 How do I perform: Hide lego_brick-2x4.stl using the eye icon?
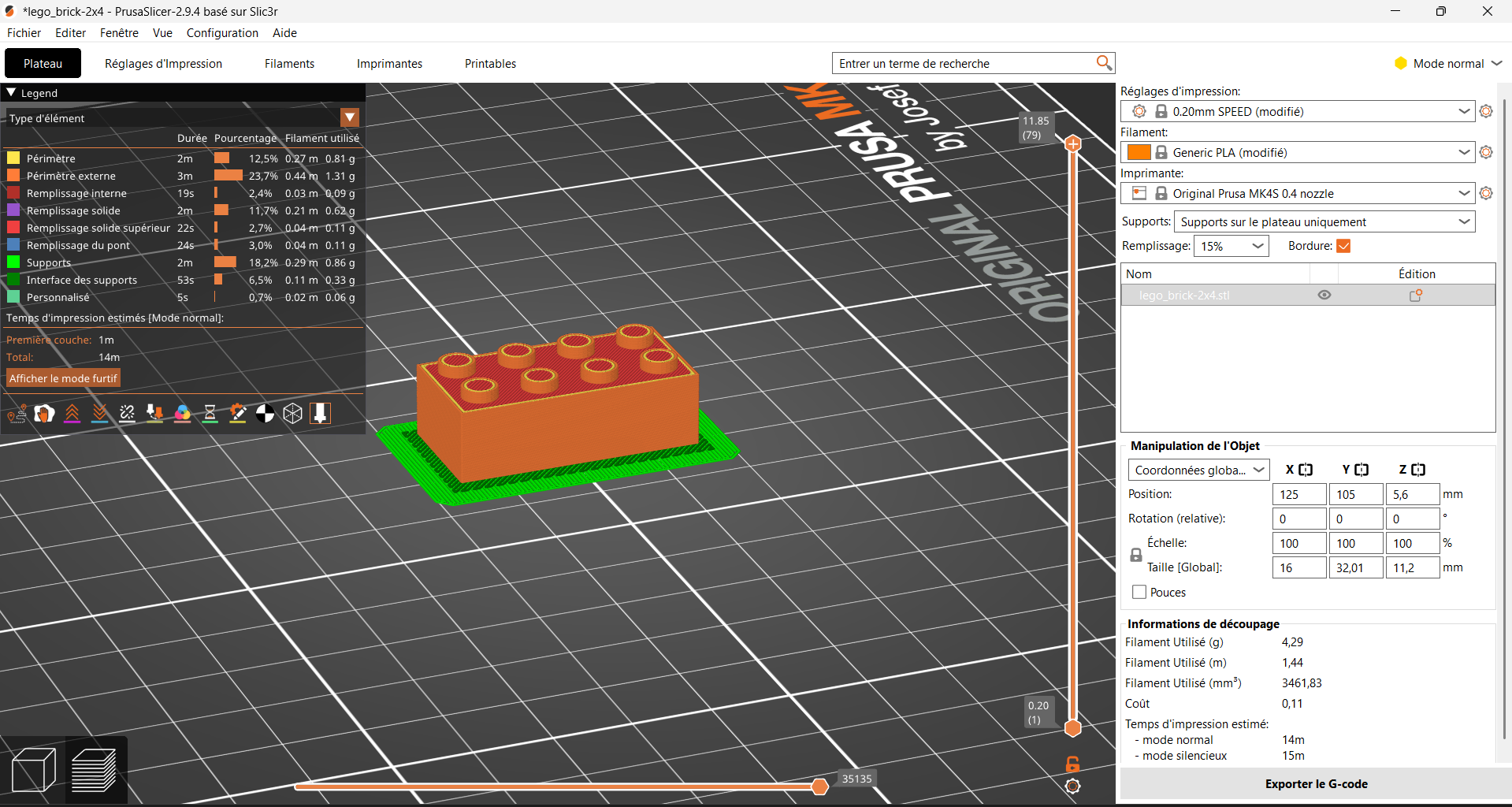click(1324, 295)
